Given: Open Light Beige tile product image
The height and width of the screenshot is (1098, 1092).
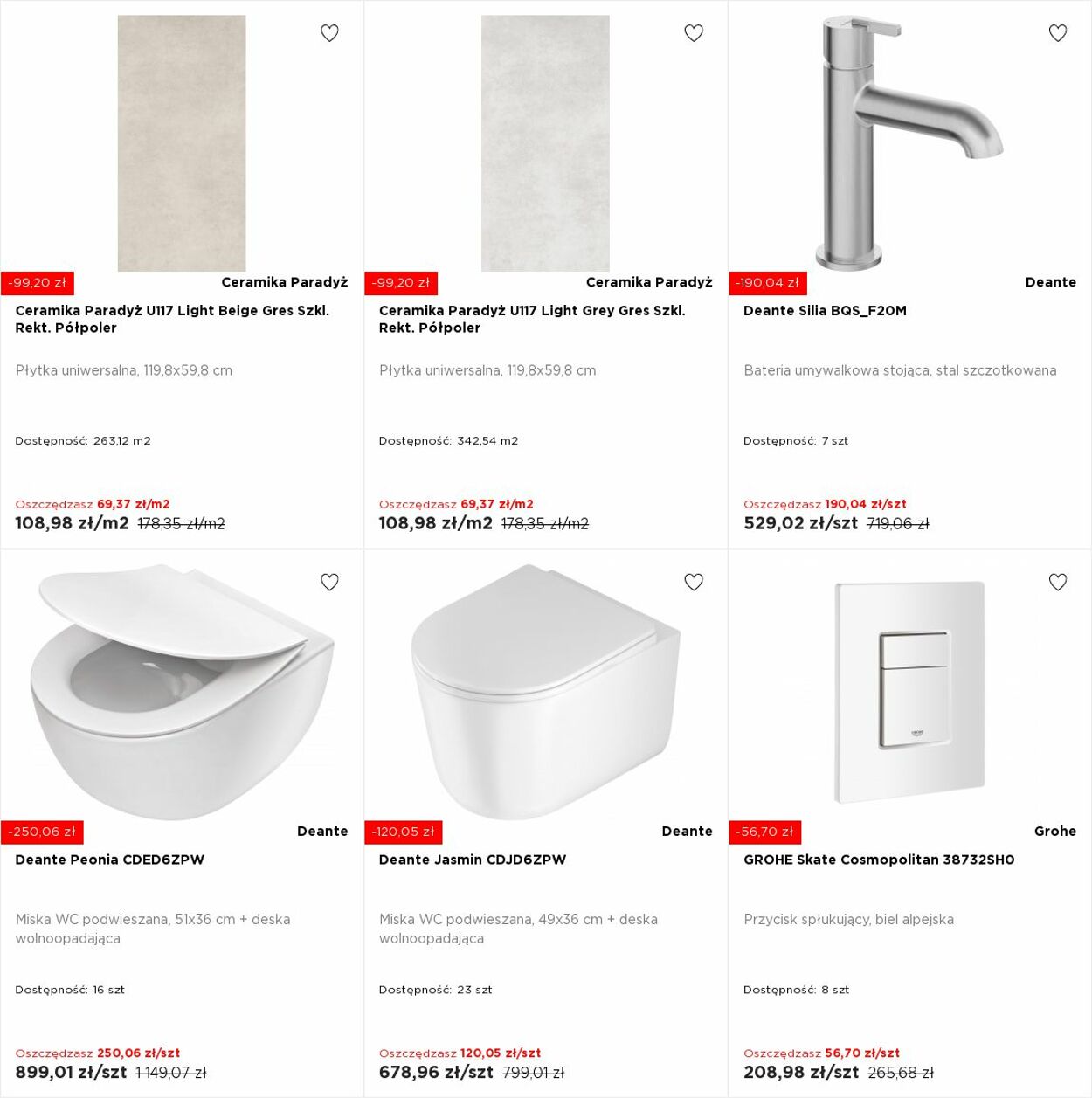Looking at the screenshot, I should (182, 143).
